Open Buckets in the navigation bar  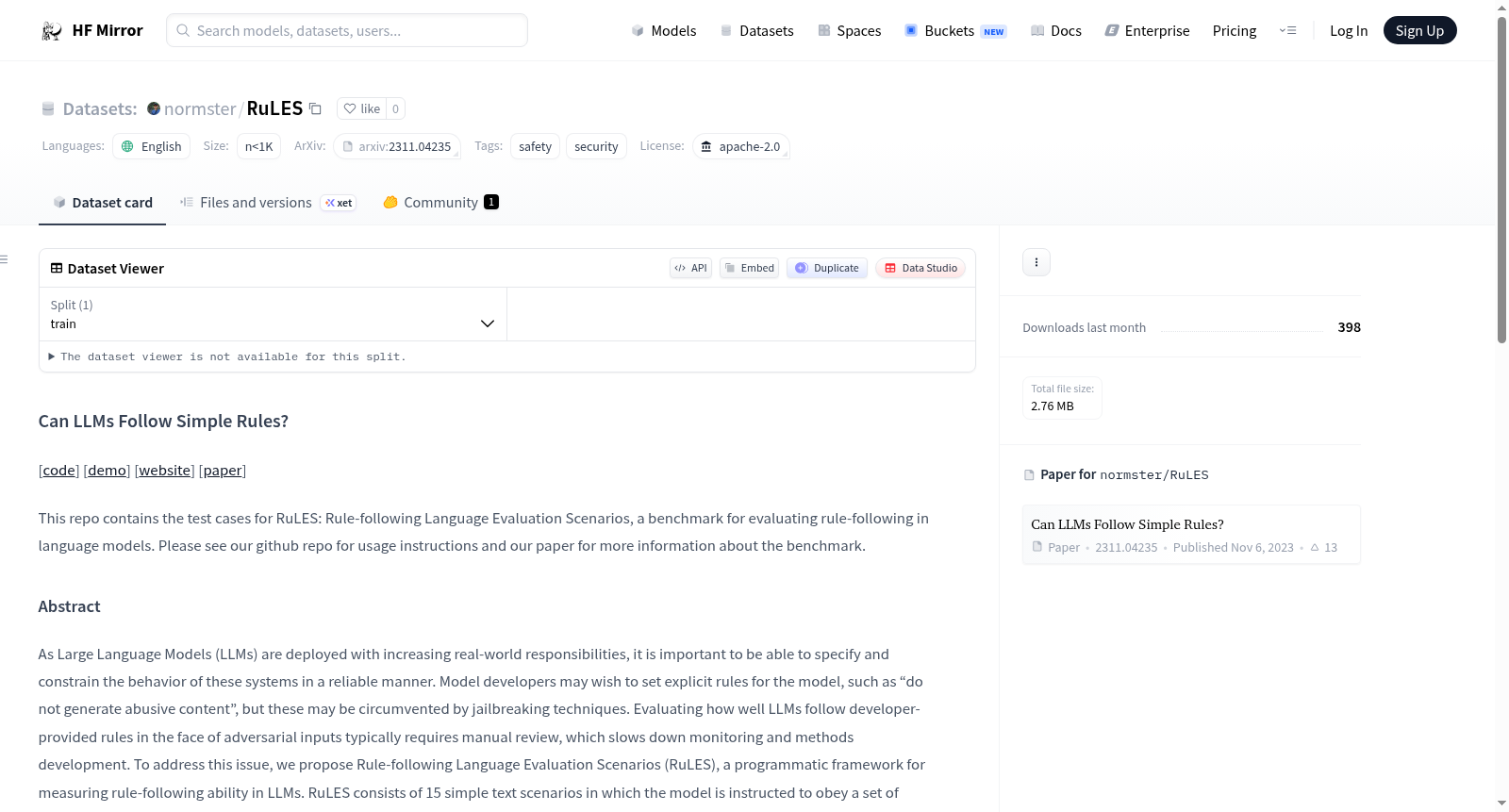click(955, 31)
